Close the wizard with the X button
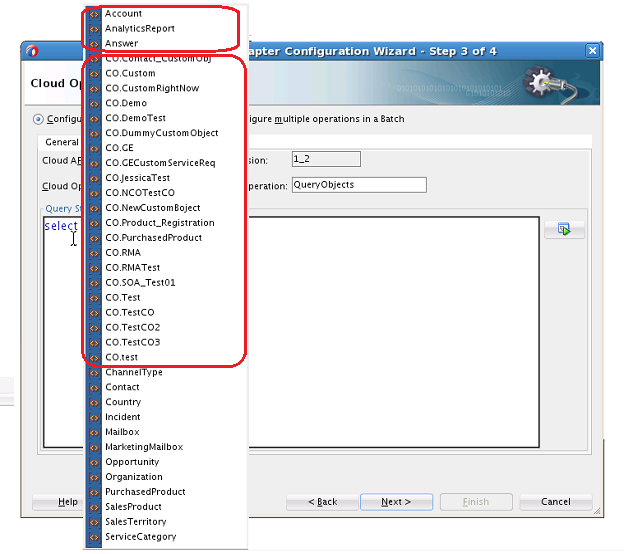Screen dimensions: 630x554 click(x=593, y=51)
